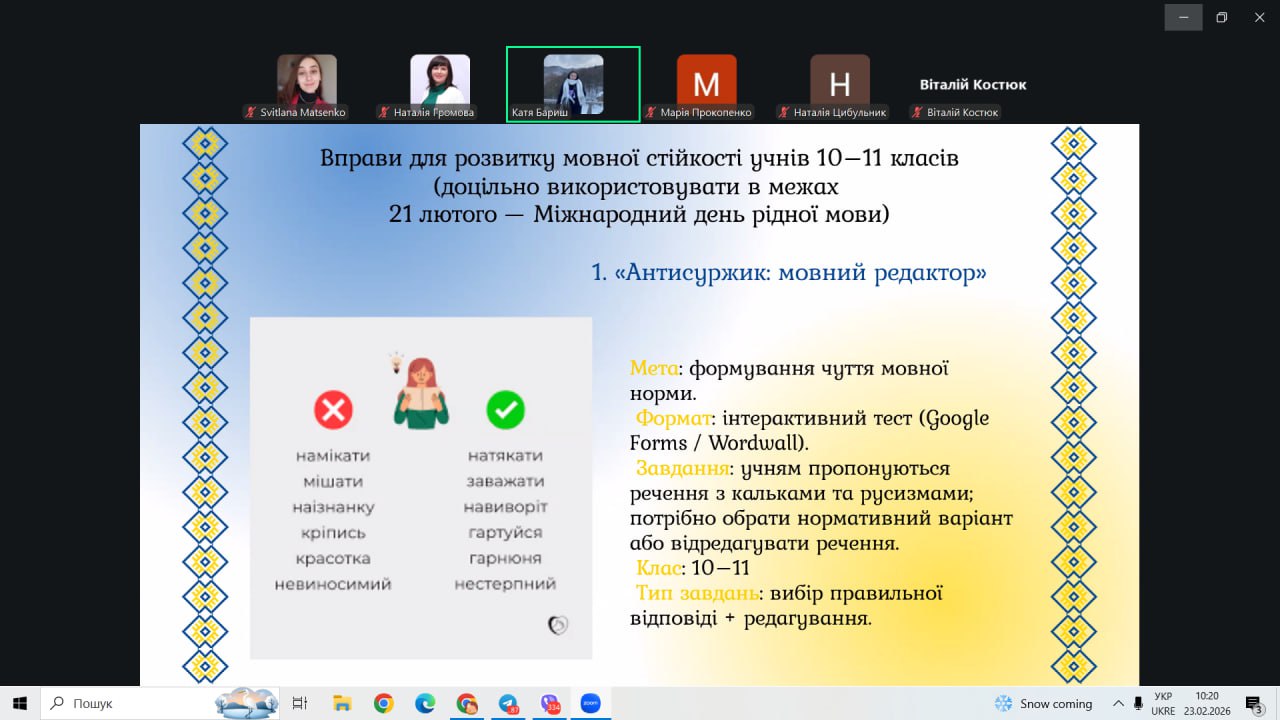Open the Snow coming weather widget
Screen dimensions: 1280x720
[1043, 703]
